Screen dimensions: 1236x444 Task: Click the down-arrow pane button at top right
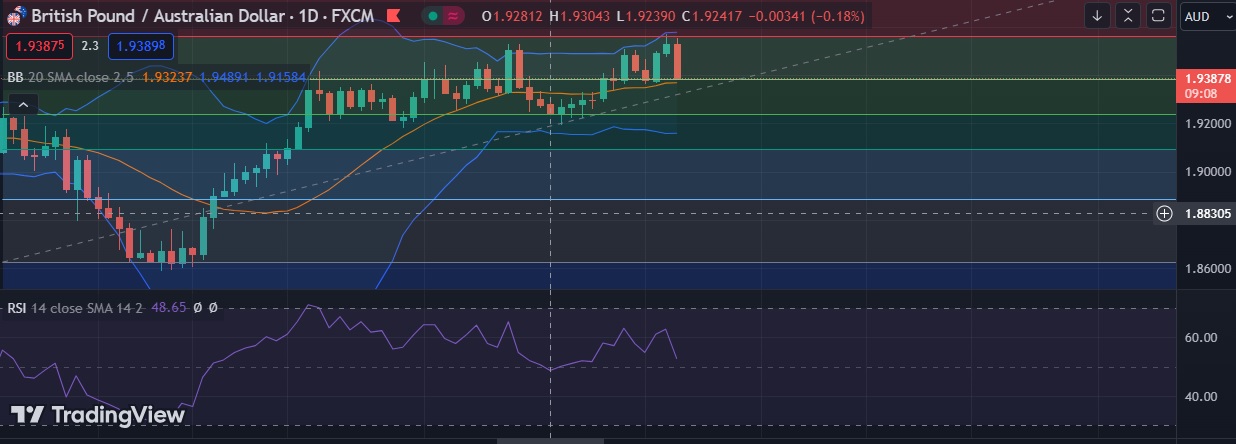pos(1098,16)
